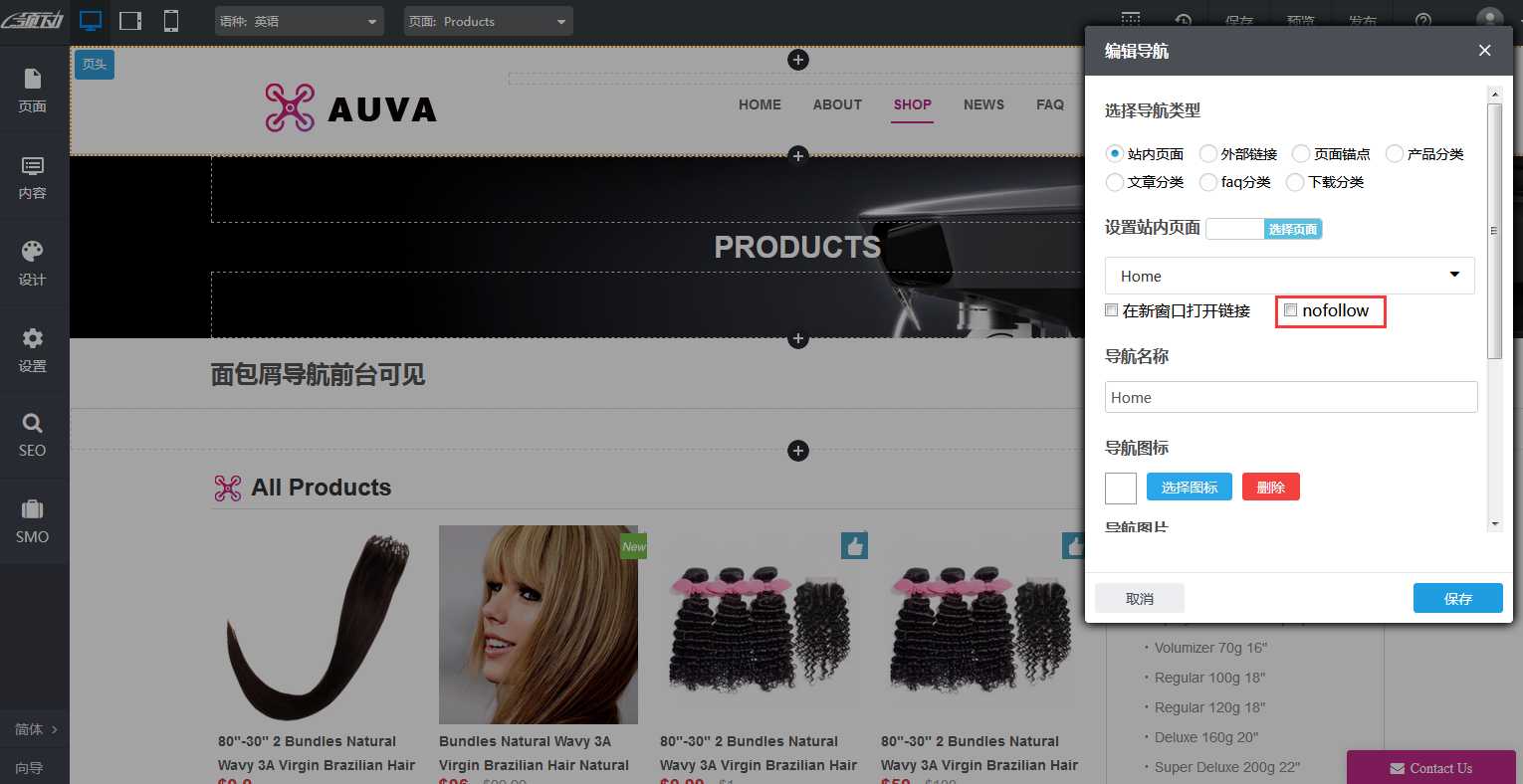Expand the 语种 language dropdown
The image size is (1523, 784).
(299, 21)
